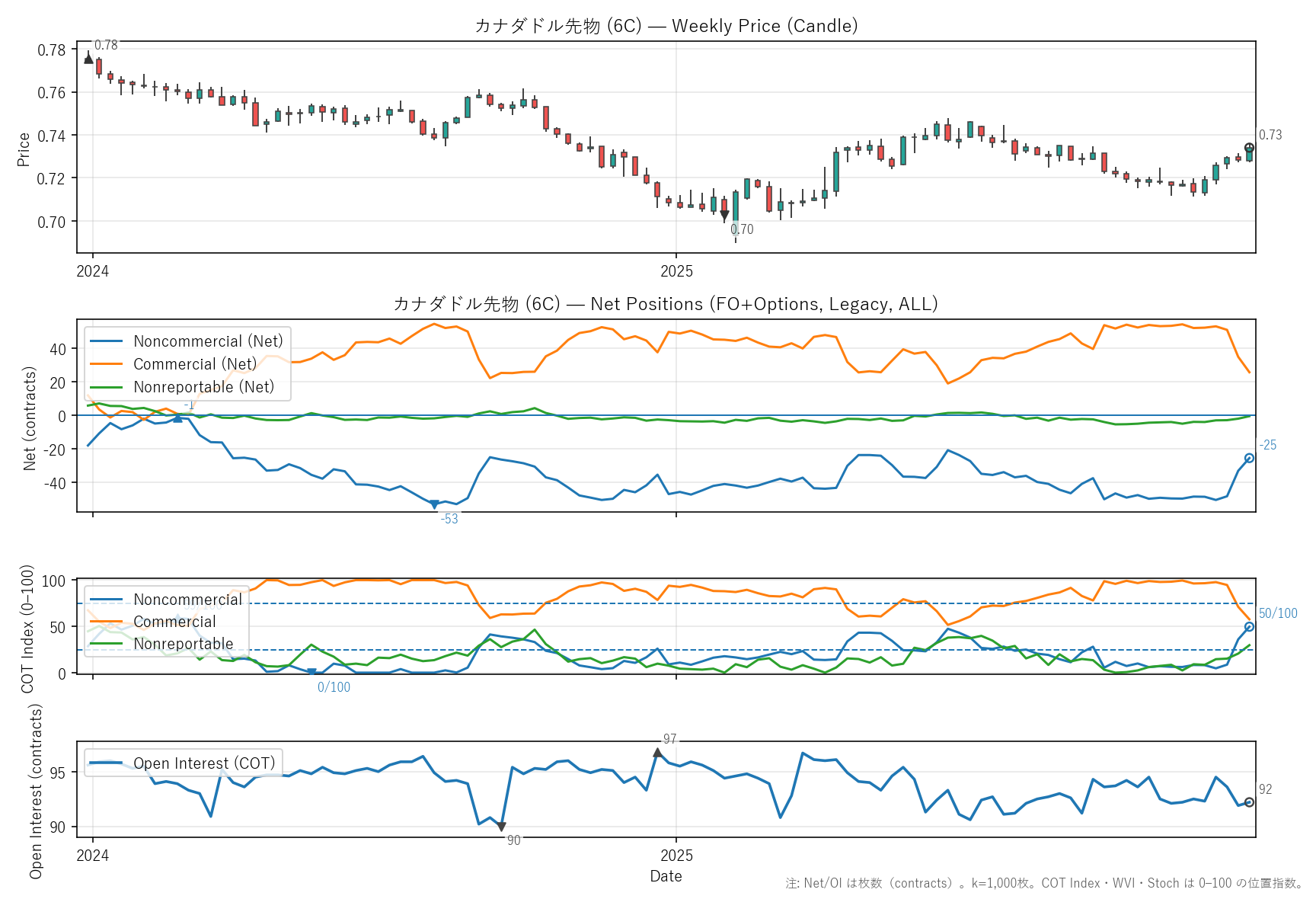1316x899 pixels.
Task: Toggle Noncommercial (Net) in the Net Positions legend
Action: (207, 341)
